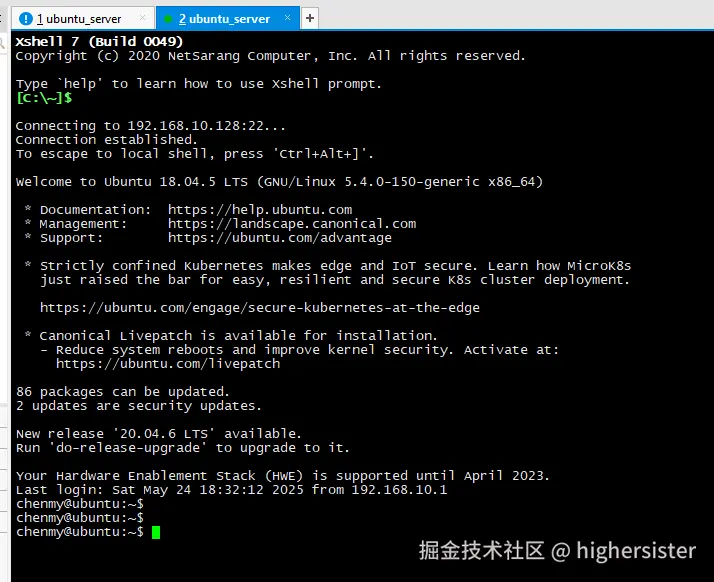
Task: Click the https://ubuntu.com/advantage URL
Action: tap(280, 238)
